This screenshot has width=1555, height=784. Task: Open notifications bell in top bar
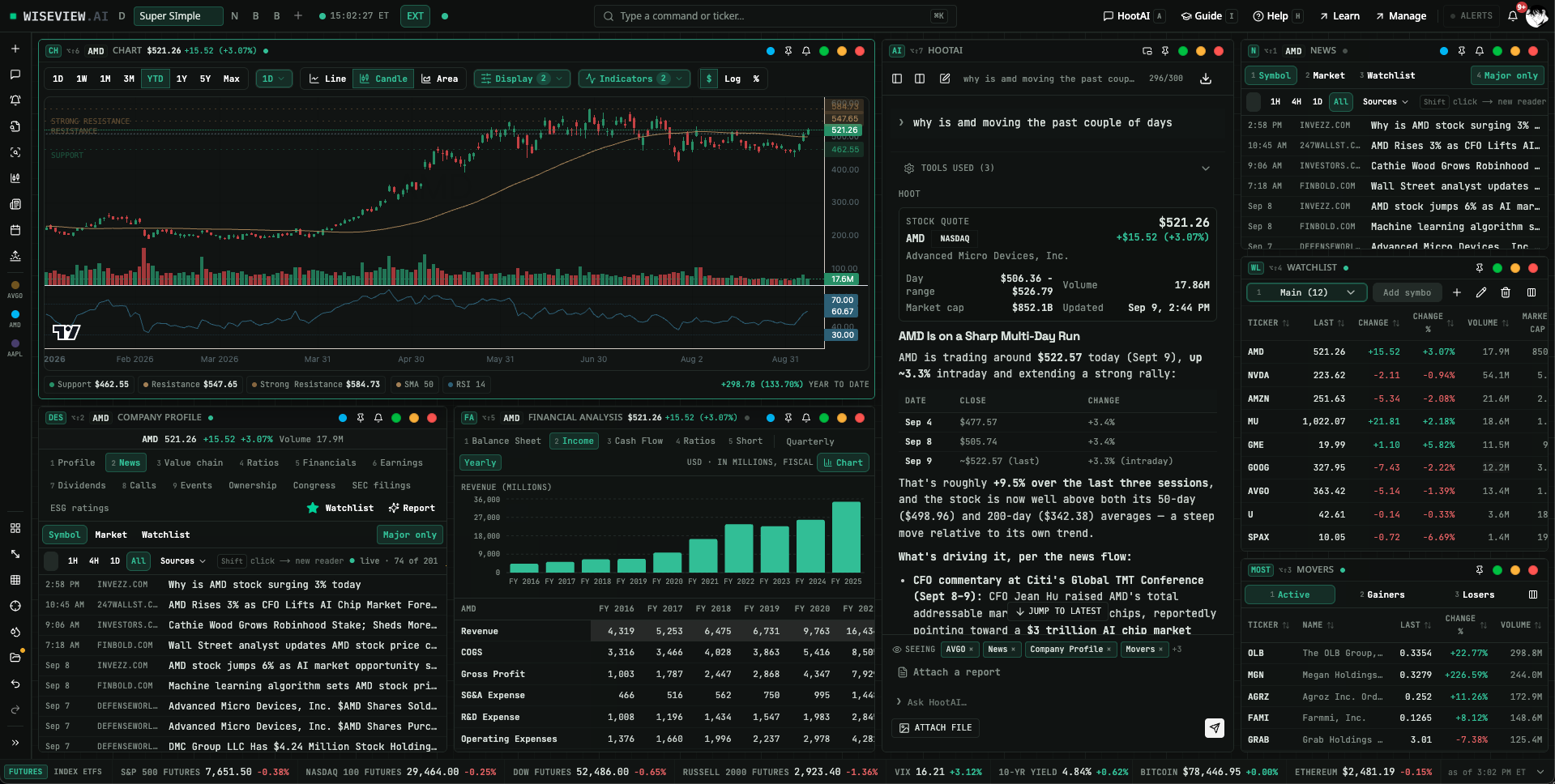[1513, 16]
